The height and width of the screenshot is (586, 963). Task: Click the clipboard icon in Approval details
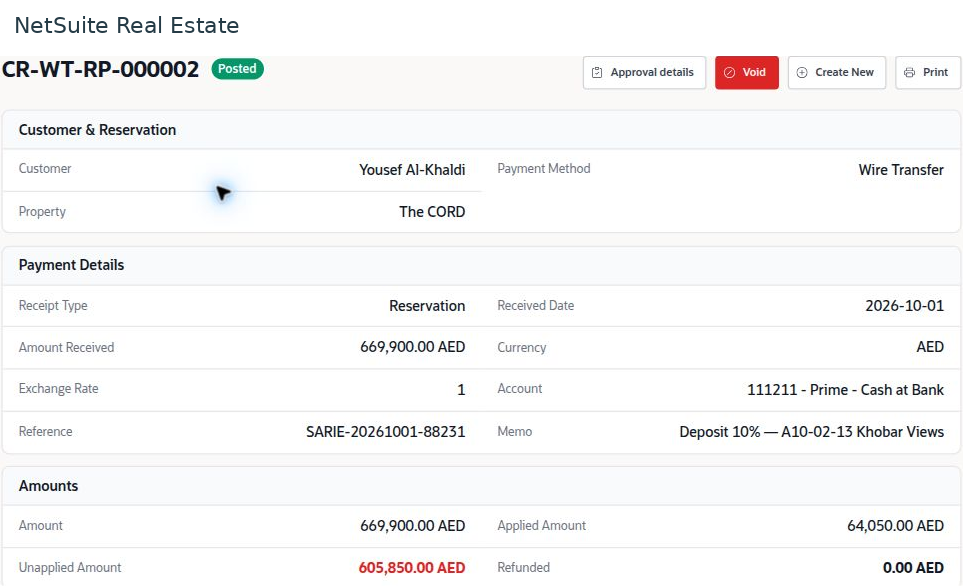point(596,72)
